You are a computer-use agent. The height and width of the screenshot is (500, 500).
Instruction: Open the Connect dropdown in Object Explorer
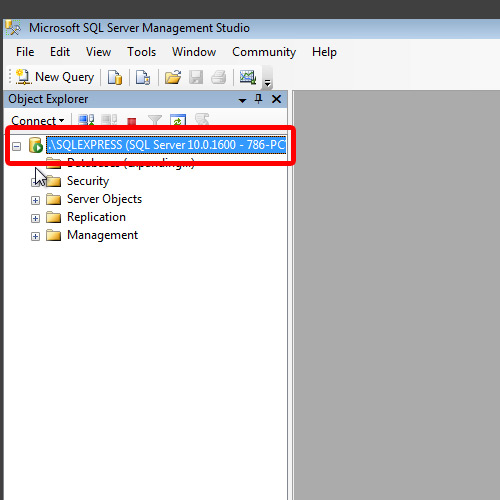pyautogui.click(x=38, y=120)
